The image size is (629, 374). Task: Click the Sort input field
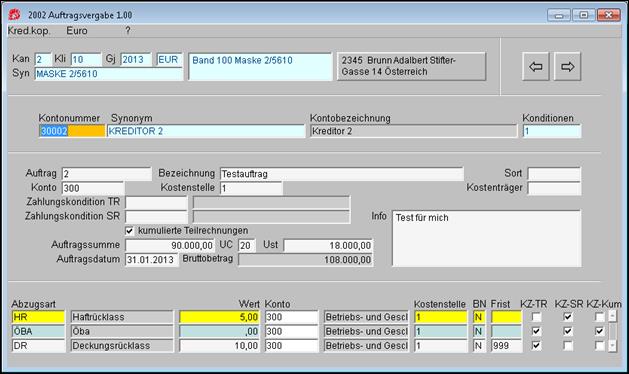[x=554, y=174]
